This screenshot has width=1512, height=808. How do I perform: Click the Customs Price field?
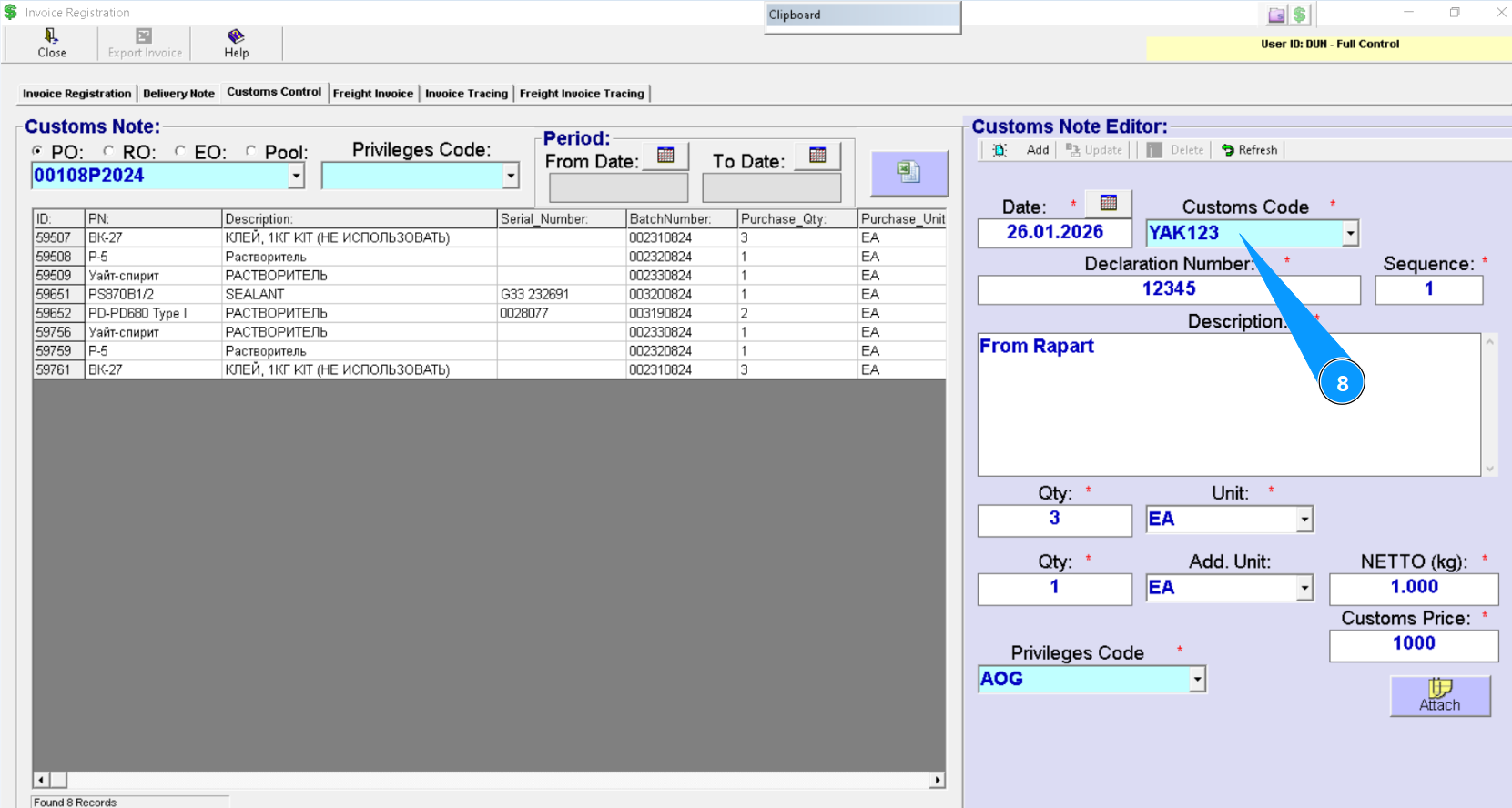click(1414, 644)
